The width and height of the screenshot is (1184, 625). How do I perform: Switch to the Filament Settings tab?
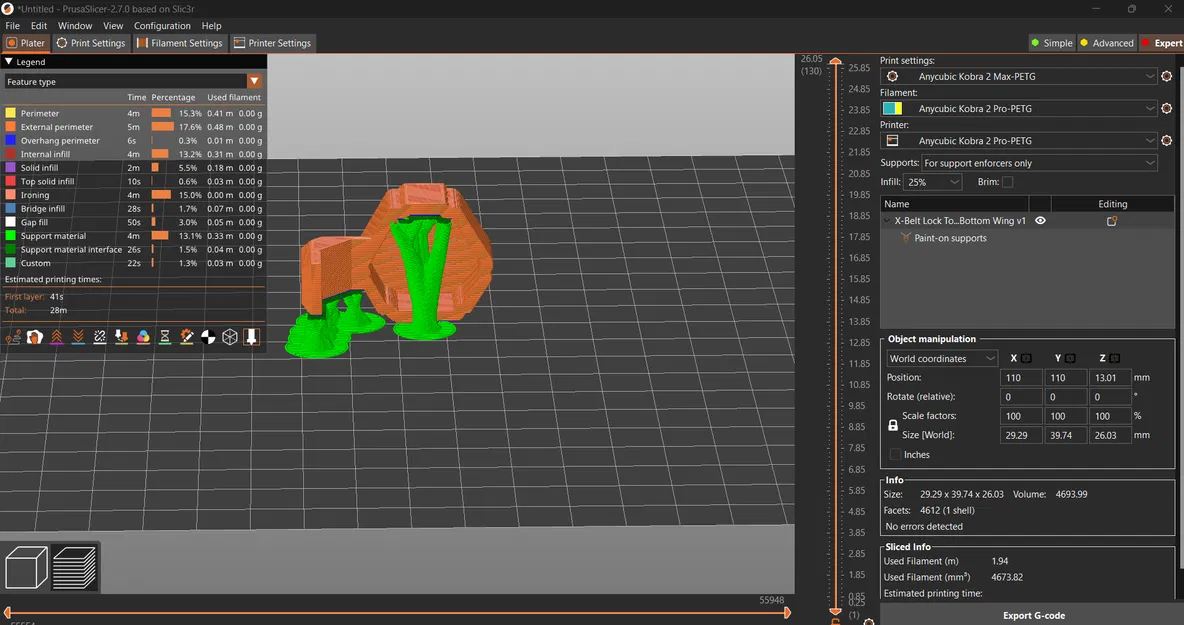pyautogui.click(x=180, y=43)
